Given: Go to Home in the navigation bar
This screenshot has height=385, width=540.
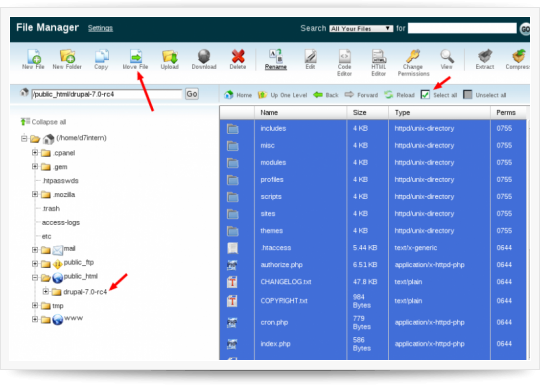Looking at the screenshot, I should click(x=238, y=95).
